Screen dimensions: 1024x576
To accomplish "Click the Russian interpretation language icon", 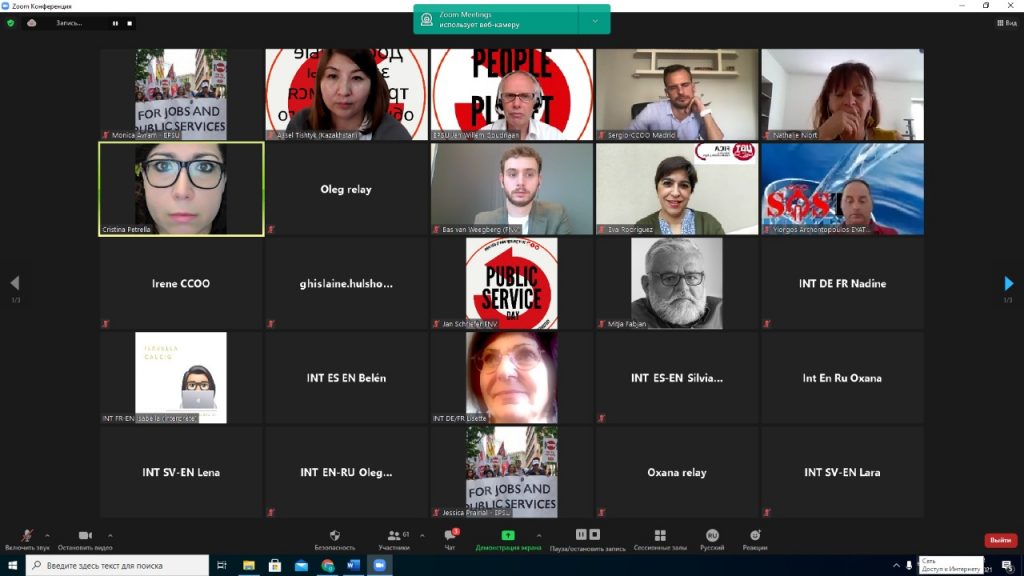I will click(x=712, y=536).
